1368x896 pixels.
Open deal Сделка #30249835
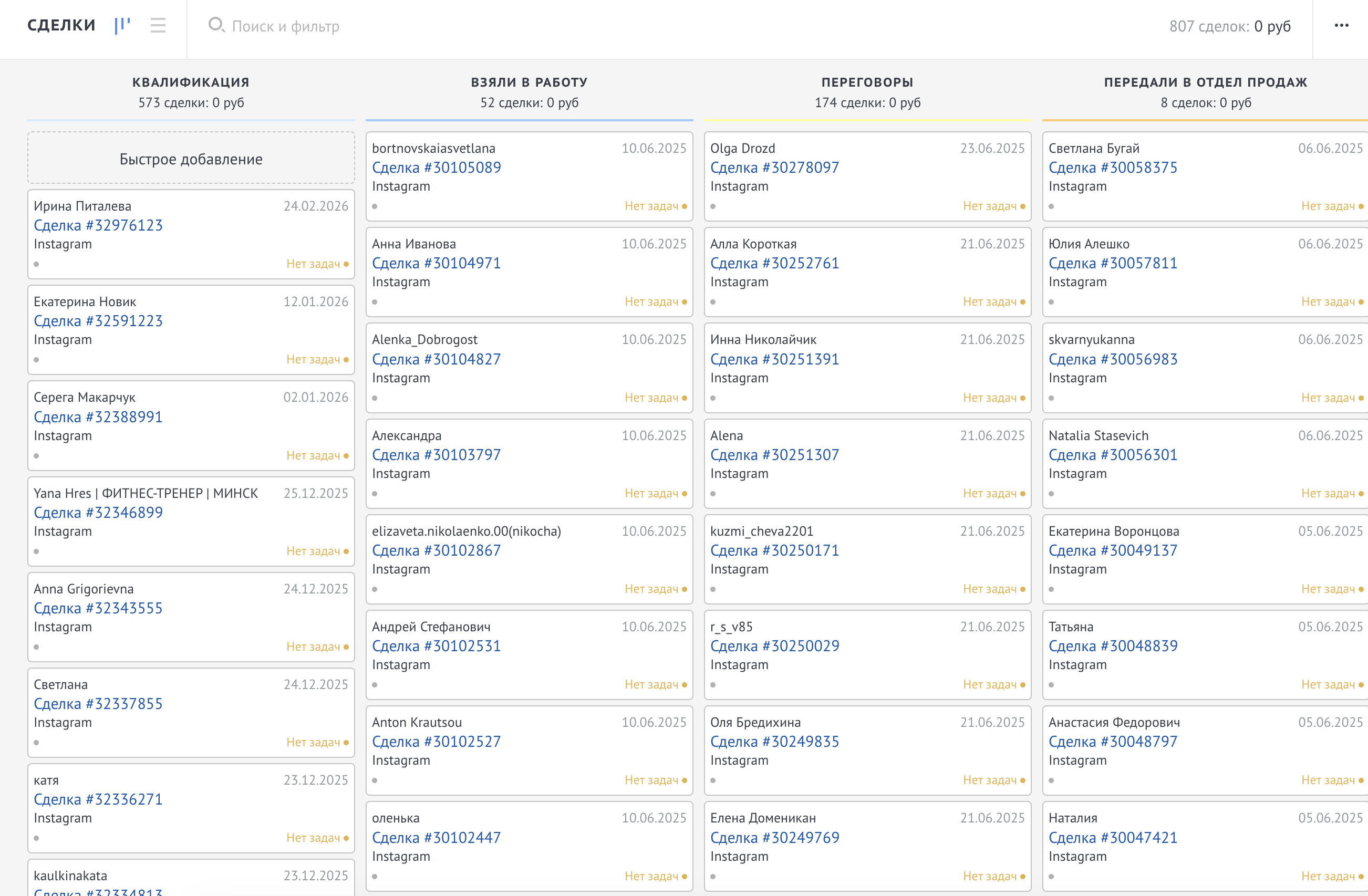(775, 742)
